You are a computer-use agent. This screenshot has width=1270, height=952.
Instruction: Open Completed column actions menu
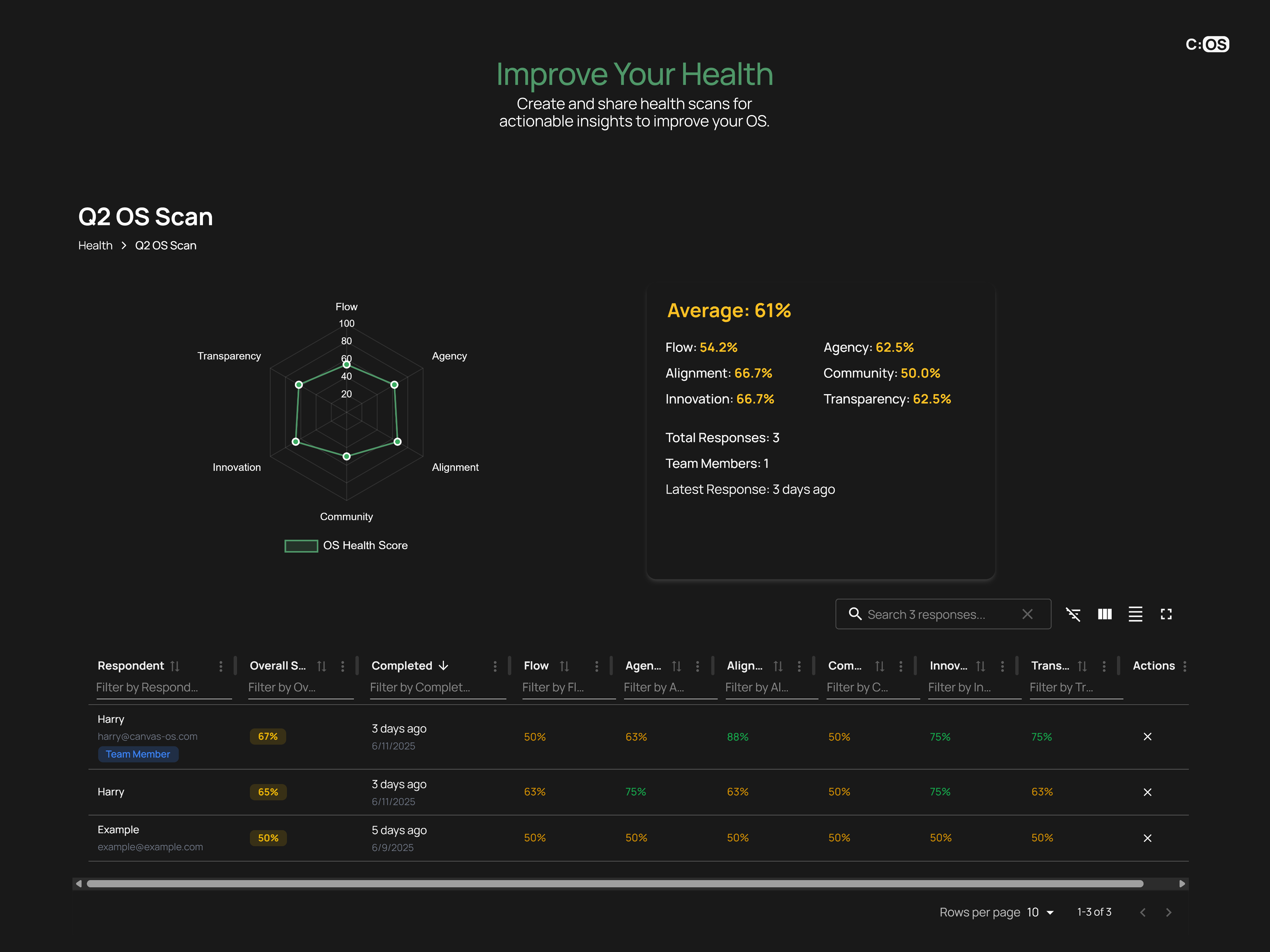pyautogui.click(x=495, y=666)
